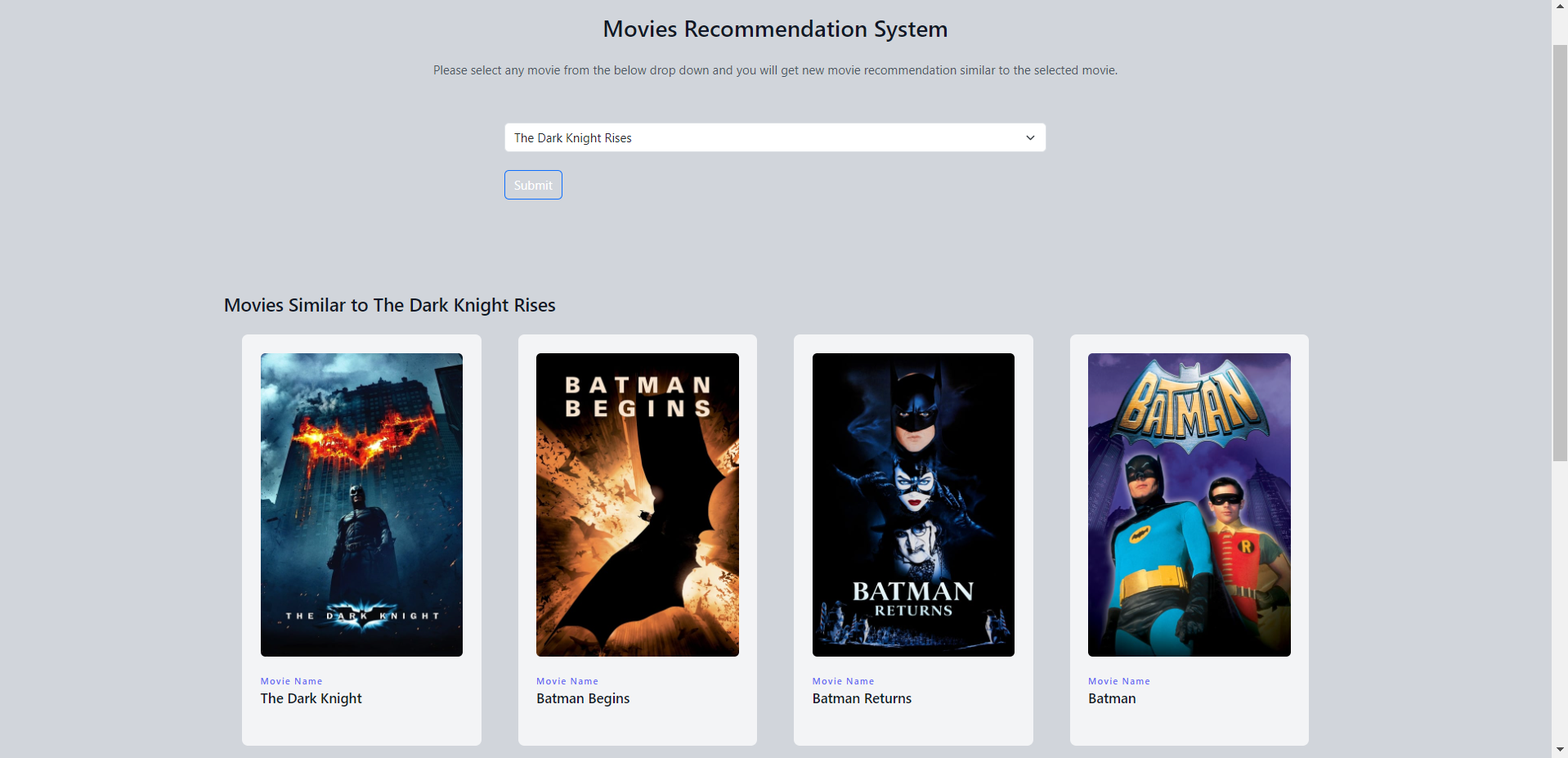This screenshot has width=1568, height=758.
Task: Click the Batman Begins poster
Action: pos(637,504)
